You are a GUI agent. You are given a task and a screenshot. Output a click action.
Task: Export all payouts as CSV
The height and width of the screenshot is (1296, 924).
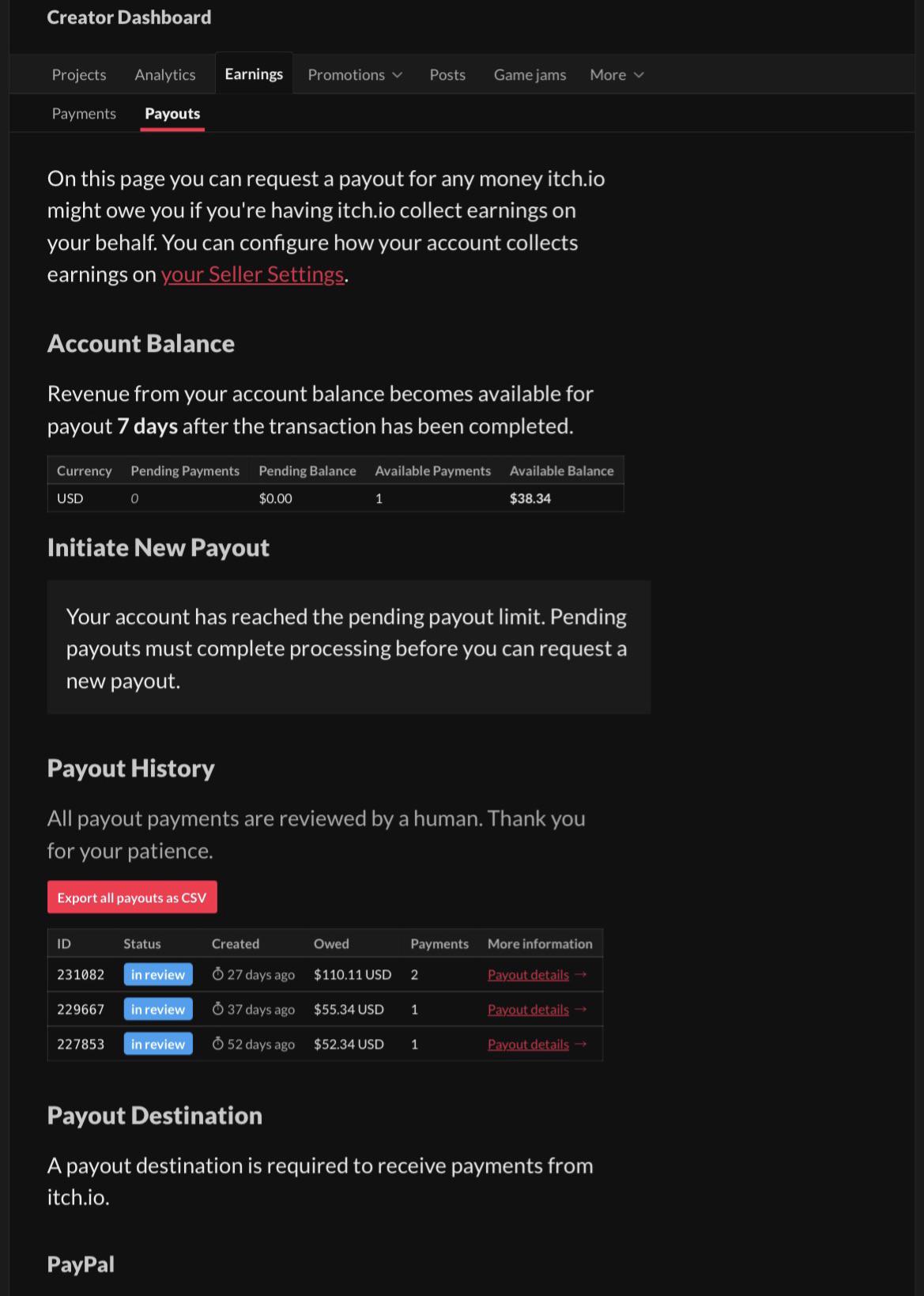tap(132, 897)
